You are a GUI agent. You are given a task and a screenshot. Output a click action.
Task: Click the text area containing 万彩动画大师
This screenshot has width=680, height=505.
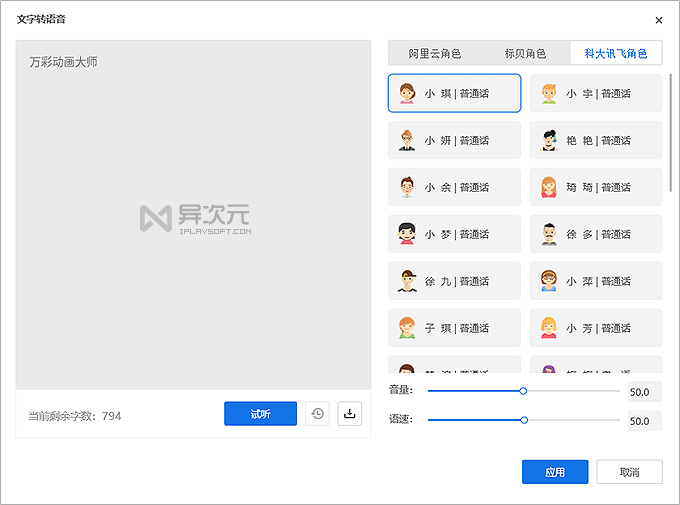click(x=193, y=215)
